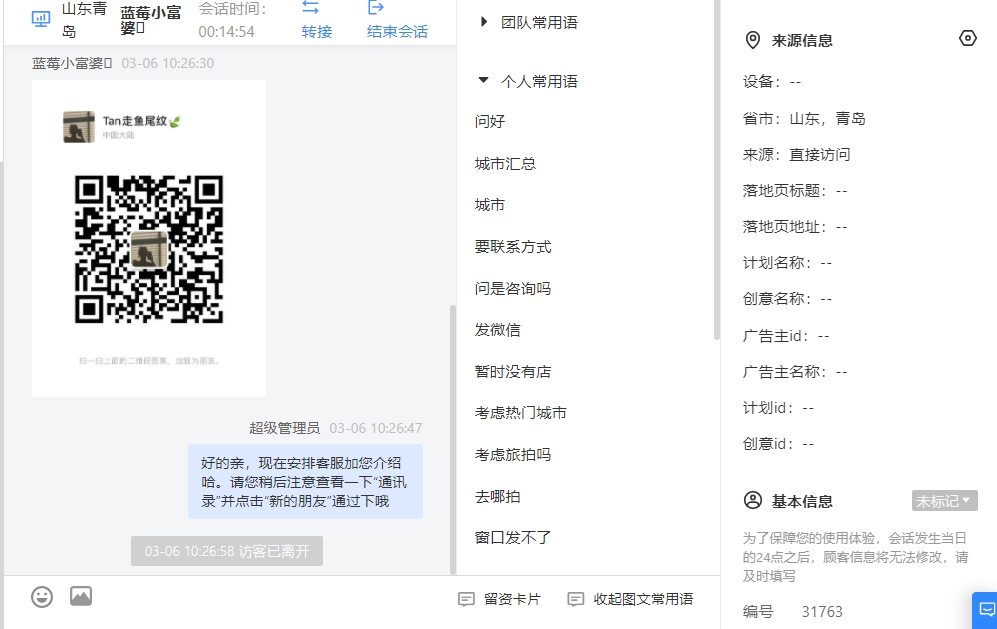This screenshot has width=997, height=629.
Task: Select the quick phrase 暂时没有店
Action: point(513,371)
